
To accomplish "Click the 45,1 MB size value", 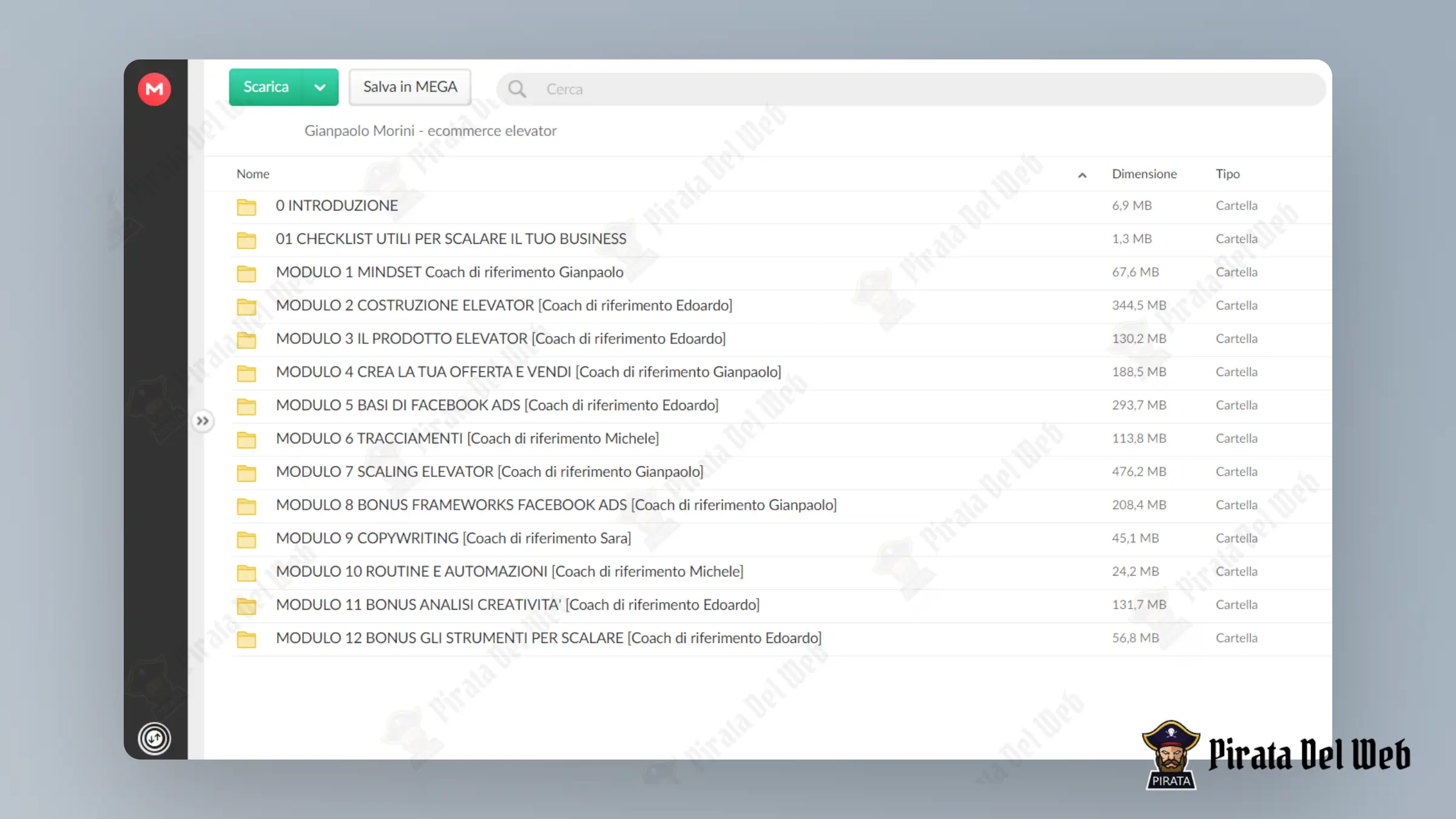I will [1135, 538].
